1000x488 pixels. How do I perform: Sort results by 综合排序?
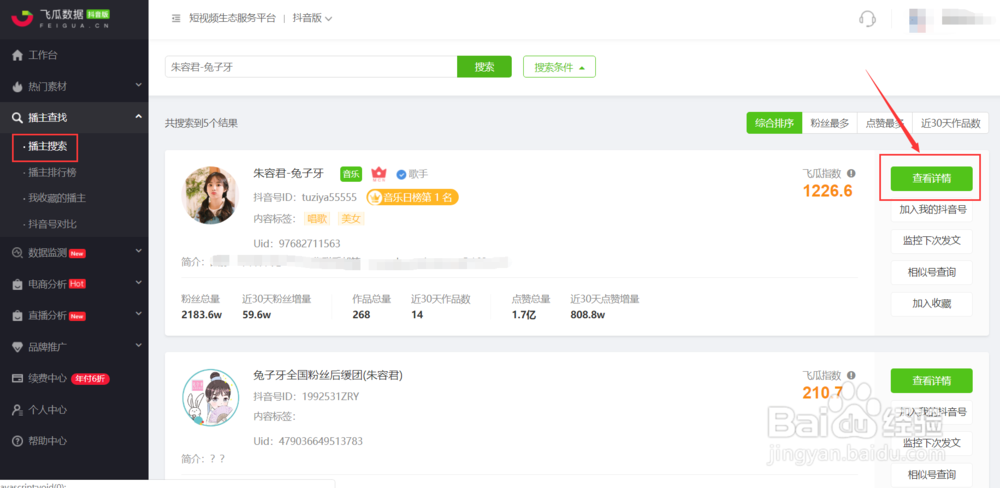774,124
